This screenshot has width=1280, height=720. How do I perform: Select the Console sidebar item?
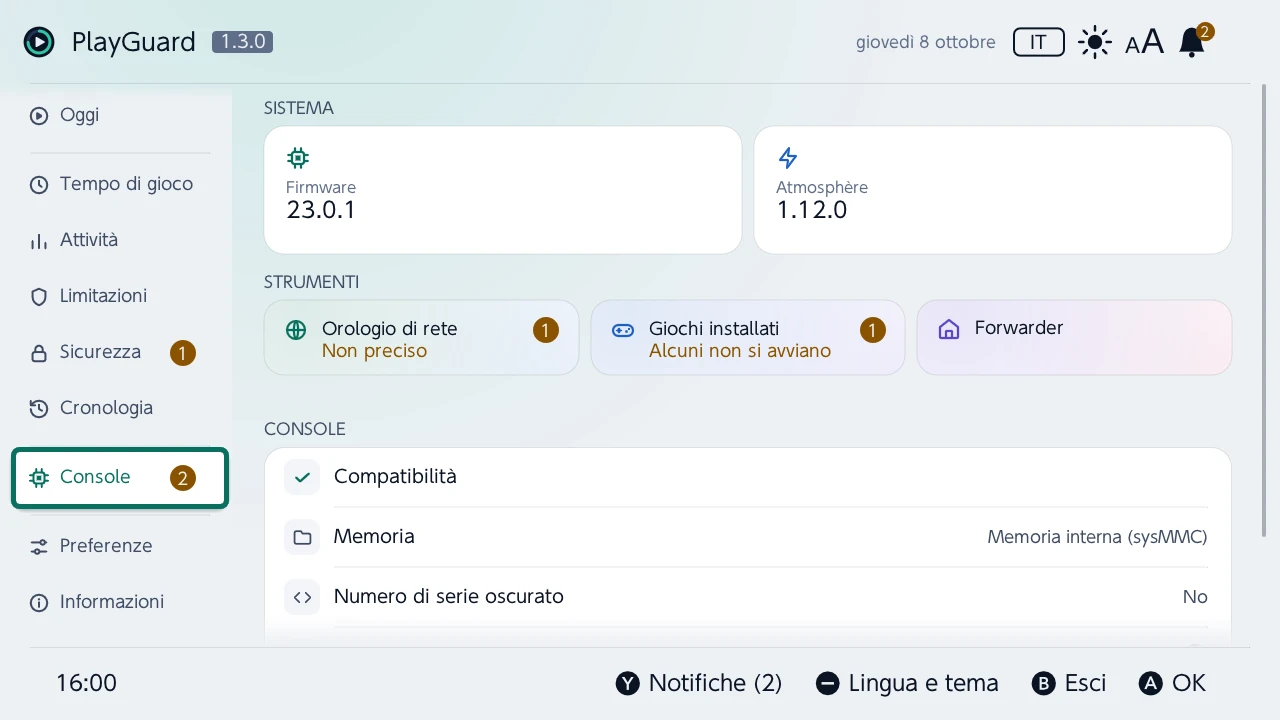pyautogui.click(x=120, y=478)
